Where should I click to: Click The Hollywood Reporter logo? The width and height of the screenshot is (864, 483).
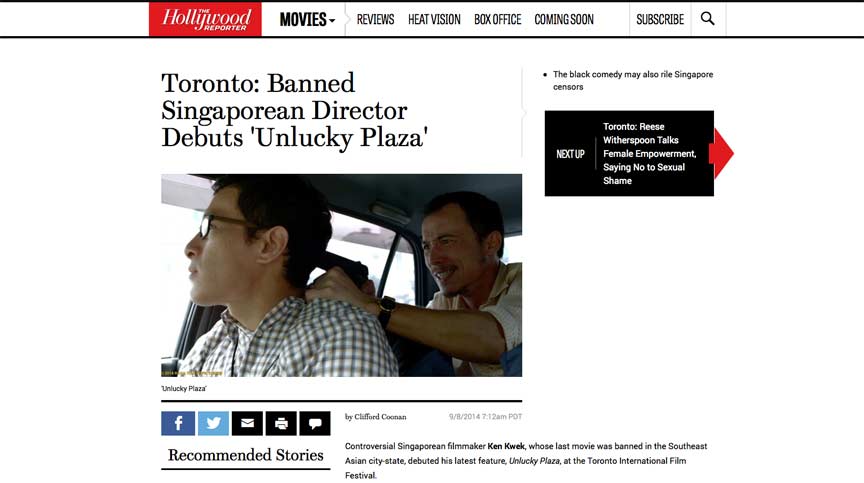tap(205, 19)
